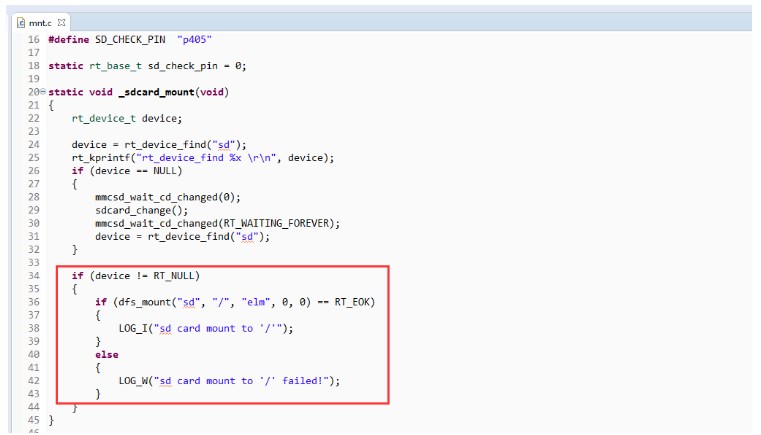Screen dimensions: 761x435
Task: Click line number 16 in the gutter
Action: [33, 40]
